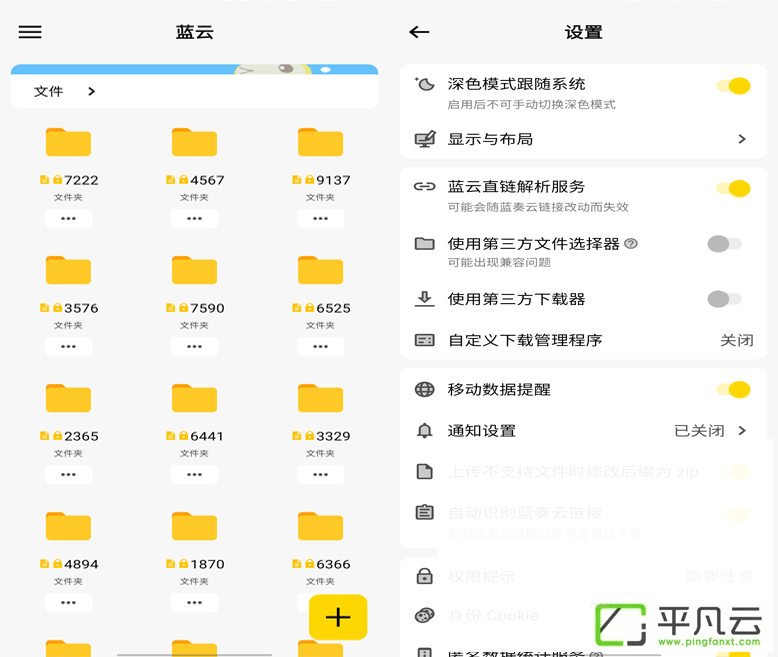Open folder 3576 icon
This screenshot has height=657, width=778.
(68, 270)
